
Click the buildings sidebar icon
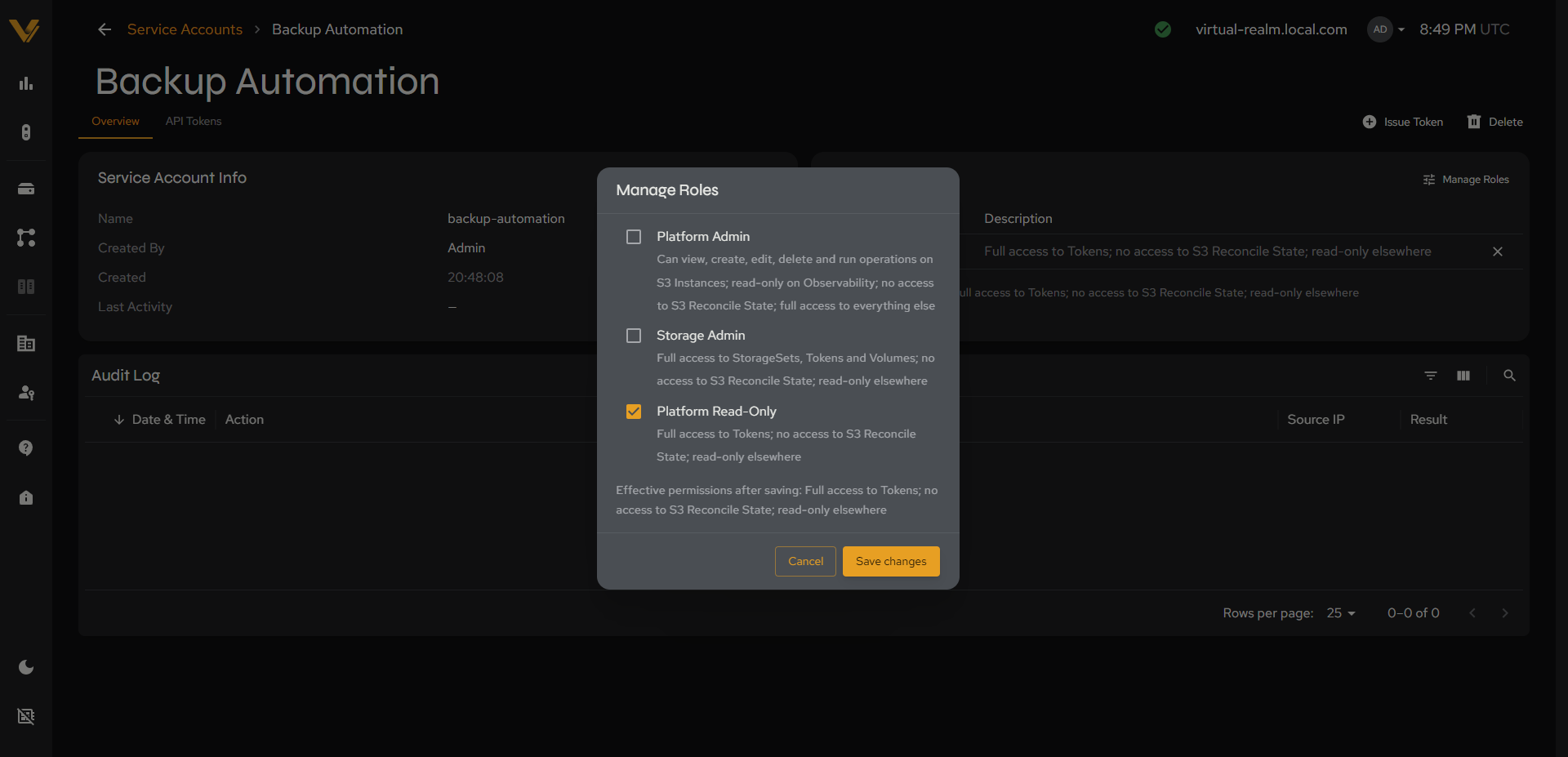pos(26,344)
